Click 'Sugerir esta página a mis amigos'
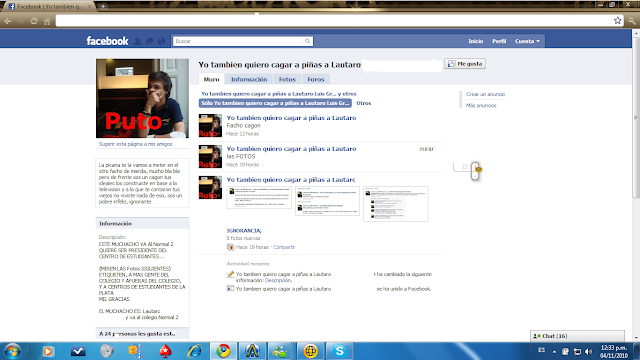Image resolution: width=640 pixels, height=360 pixels. click(136, 144)
